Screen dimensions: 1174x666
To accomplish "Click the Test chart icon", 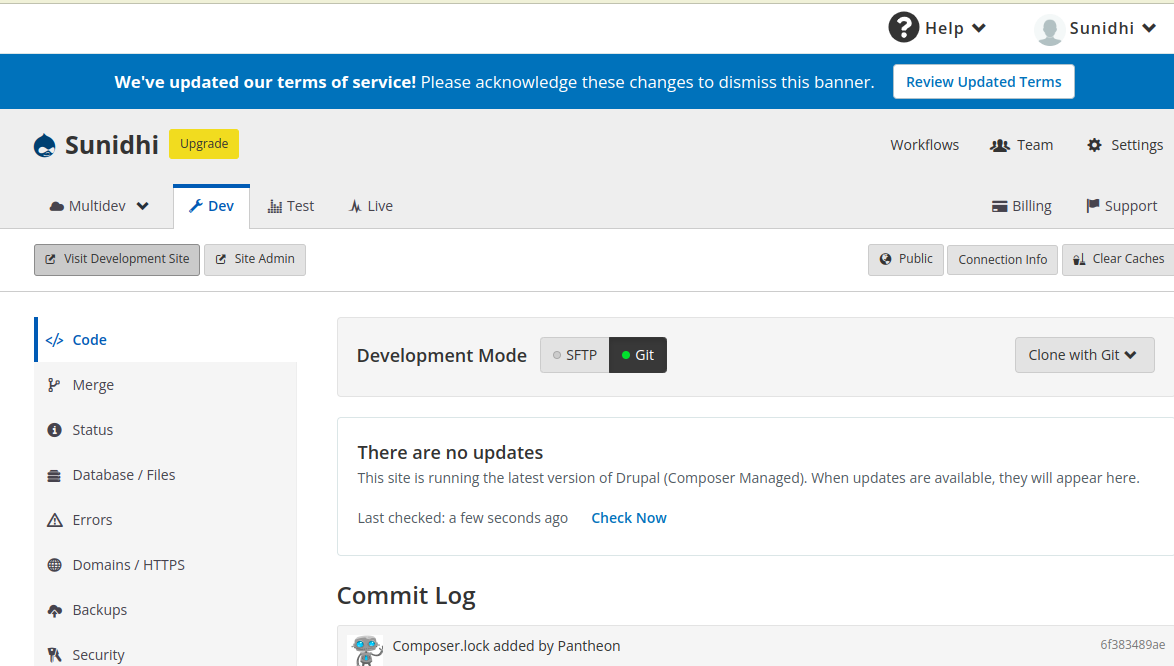I will coord(275,207).
